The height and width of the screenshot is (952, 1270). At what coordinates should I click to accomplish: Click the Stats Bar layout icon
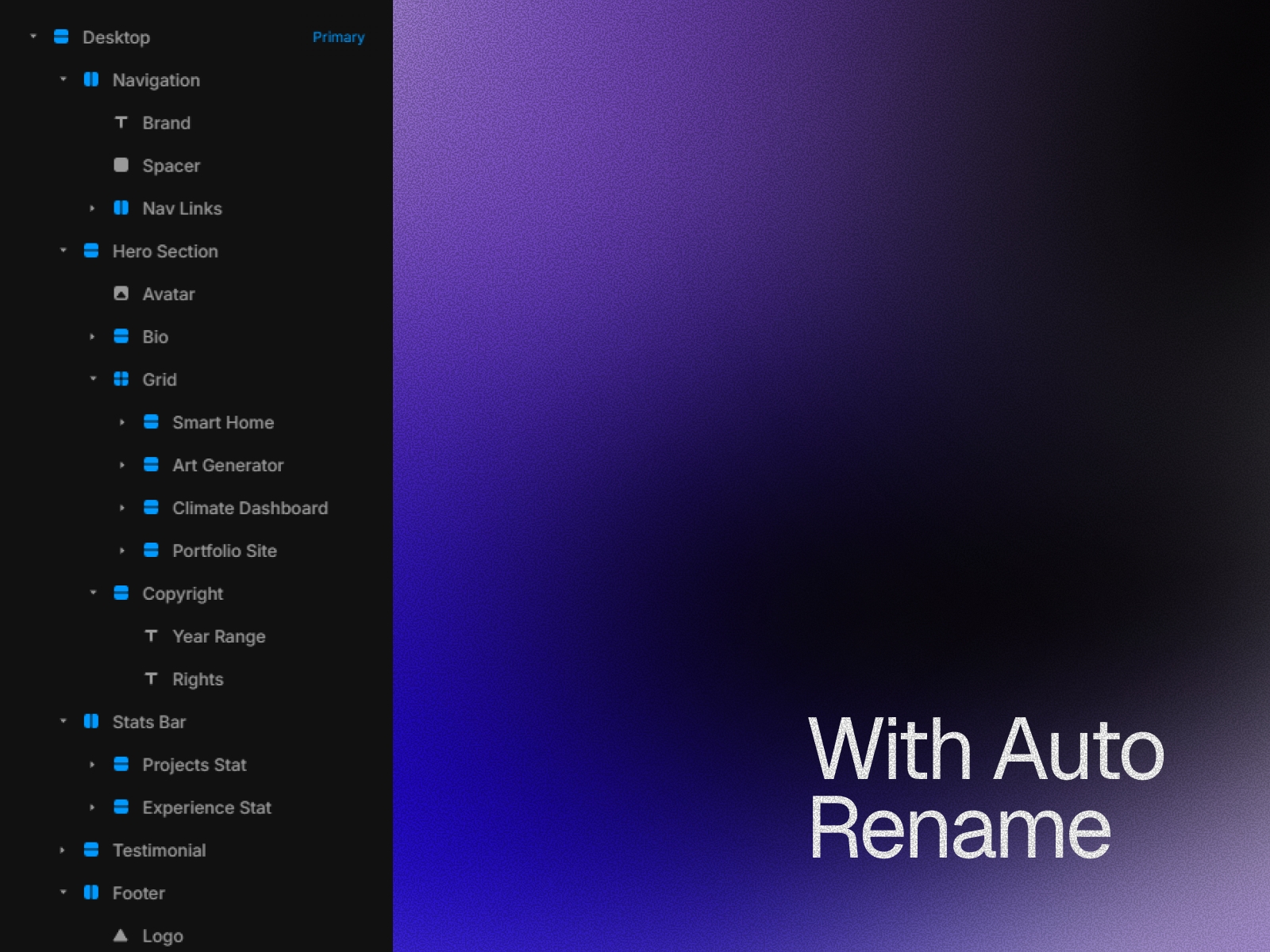pyautogui.click(x=92, y=722)
